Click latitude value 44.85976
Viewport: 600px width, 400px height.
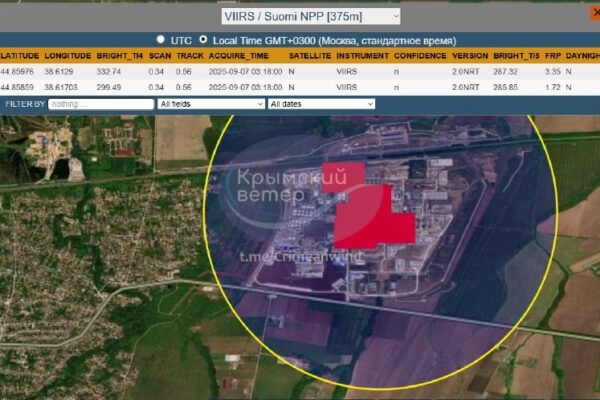tap(17, 72)
